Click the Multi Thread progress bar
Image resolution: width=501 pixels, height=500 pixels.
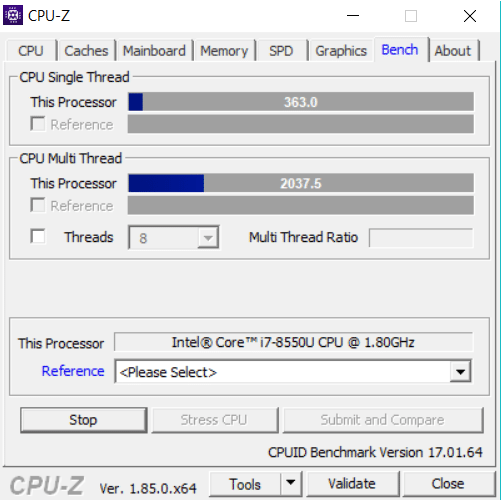click(301, 183)
